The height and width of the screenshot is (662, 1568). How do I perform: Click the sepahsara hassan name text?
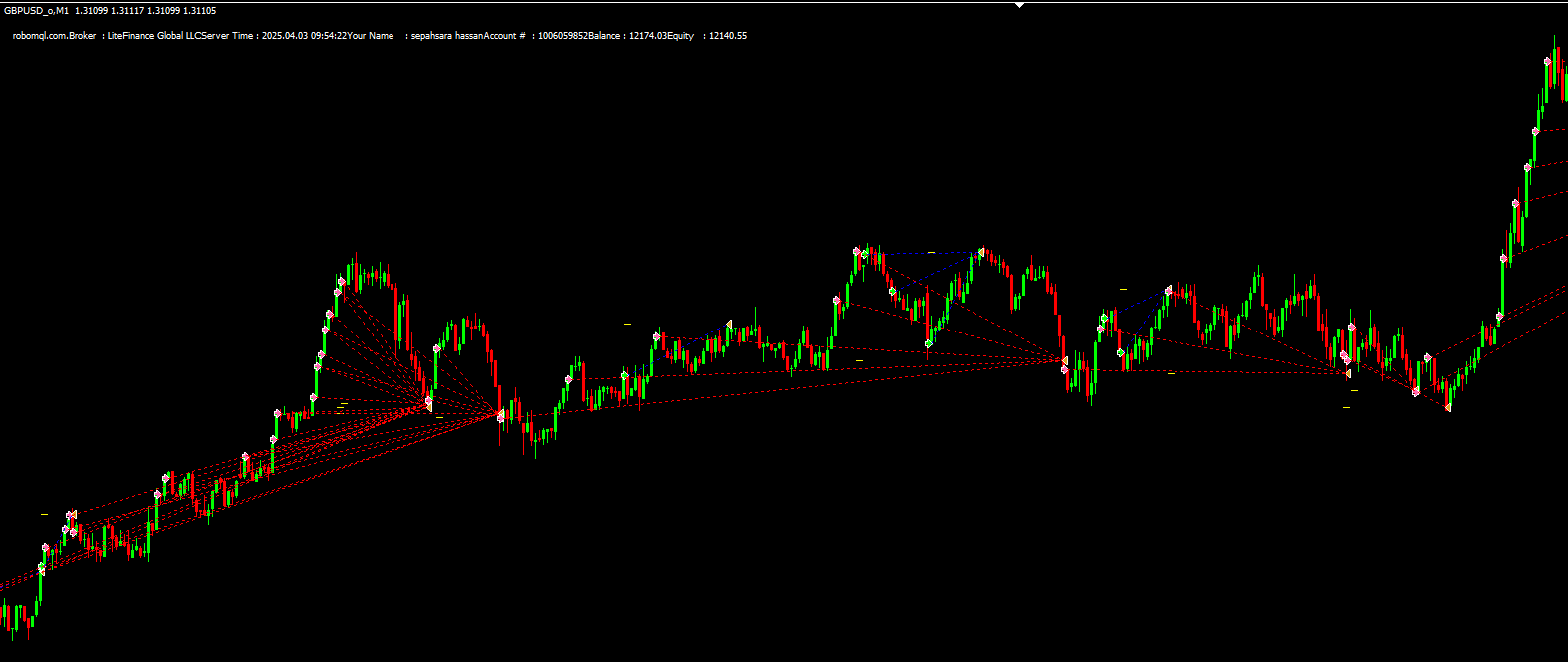(447, 36)
